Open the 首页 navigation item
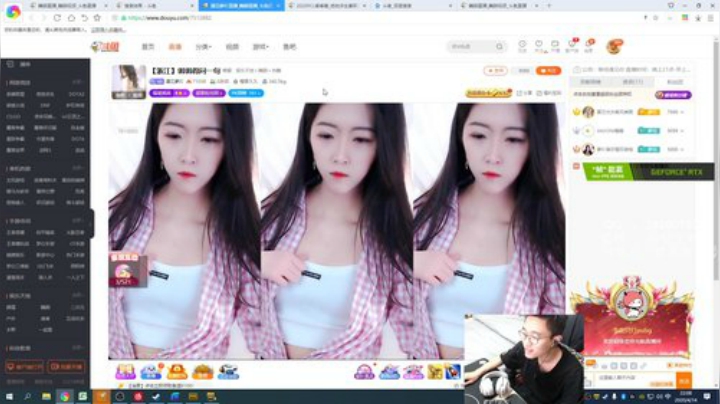The image size is (720, 404). point(148,47)
